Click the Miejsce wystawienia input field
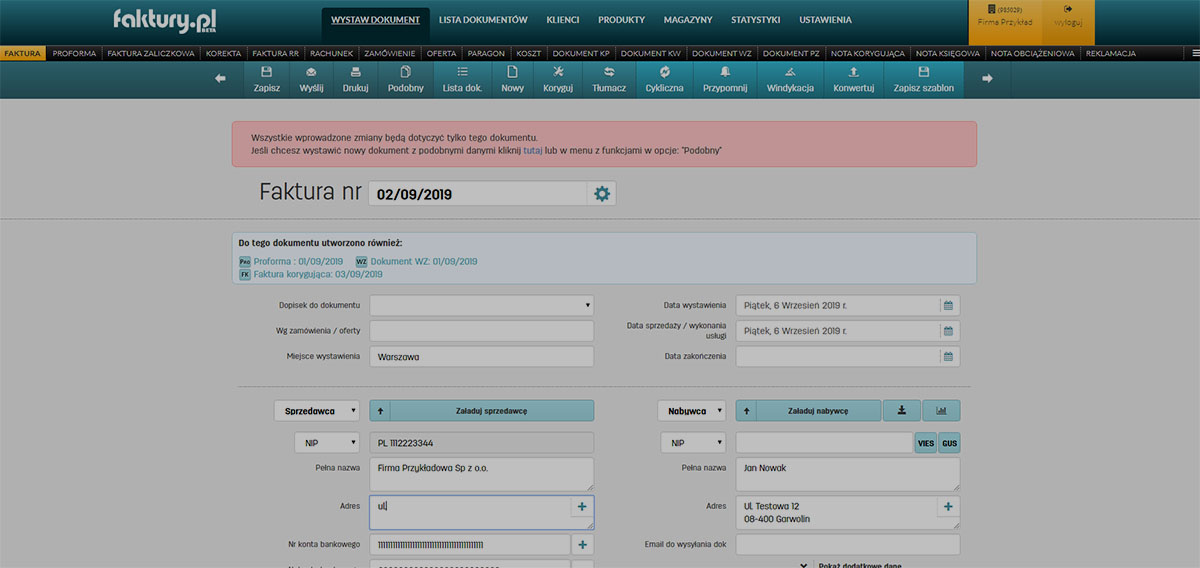Image resolution: width=1200 pixels, height=568 pixels. (x=481, y=357)
